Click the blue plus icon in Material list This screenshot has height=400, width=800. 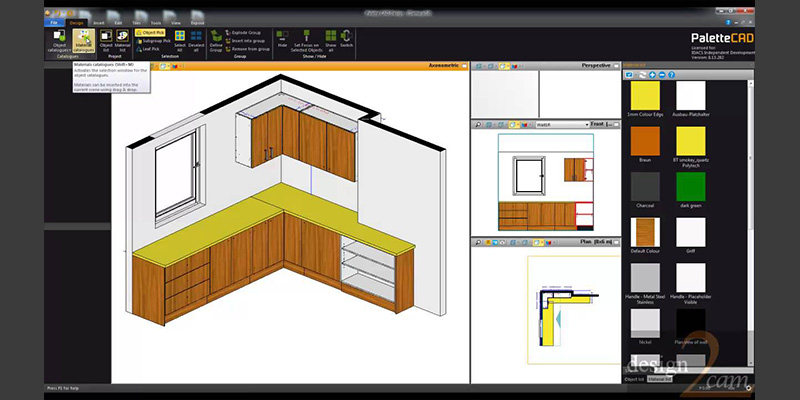[653, 75]
